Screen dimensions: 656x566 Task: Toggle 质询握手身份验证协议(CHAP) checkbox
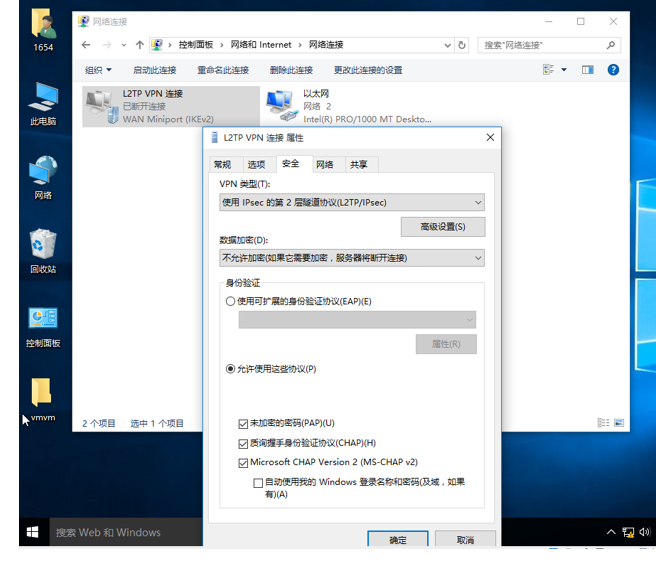coord(243,443)
